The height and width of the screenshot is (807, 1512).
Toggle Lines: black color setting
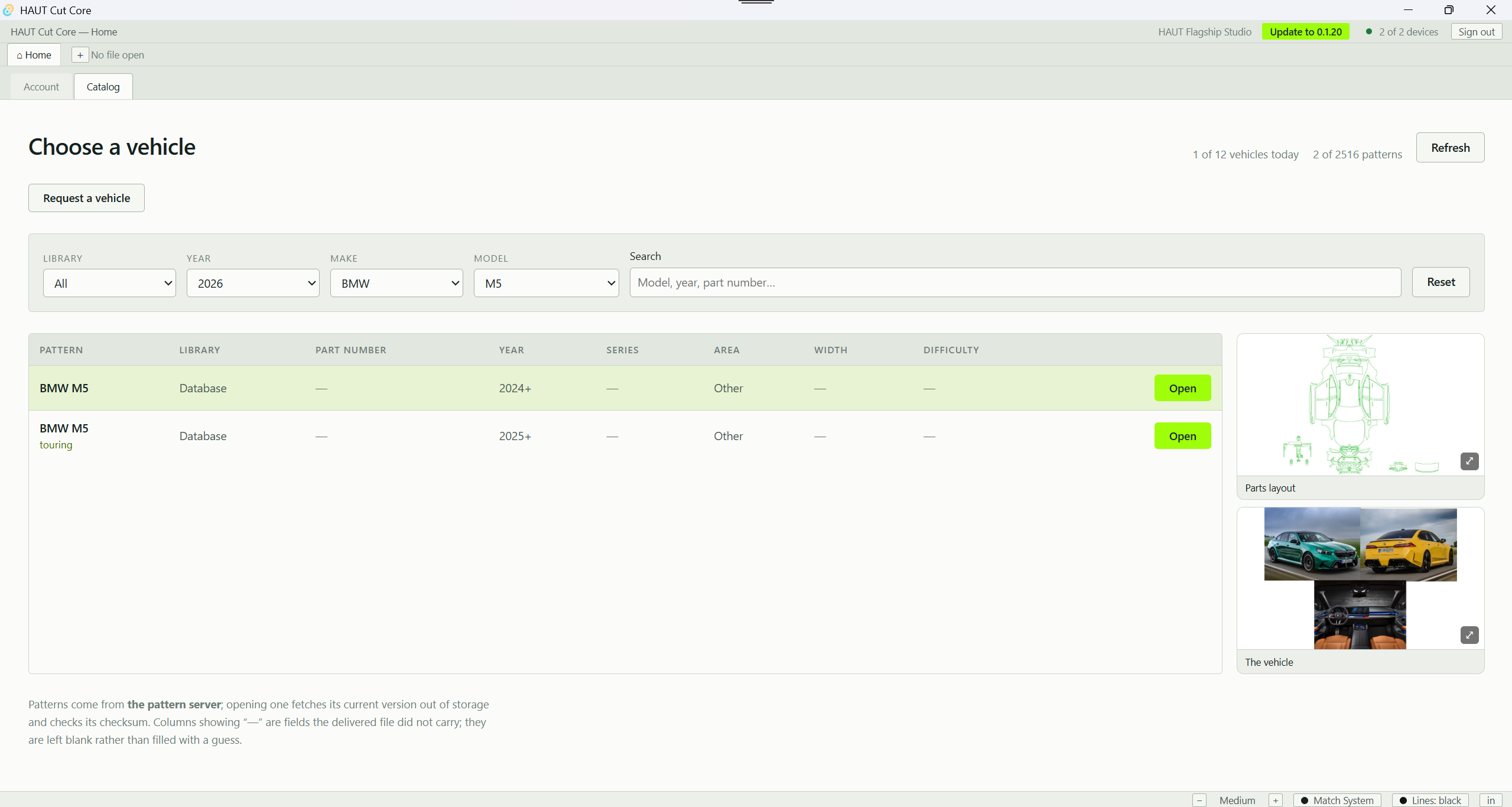click(1430, 801)
